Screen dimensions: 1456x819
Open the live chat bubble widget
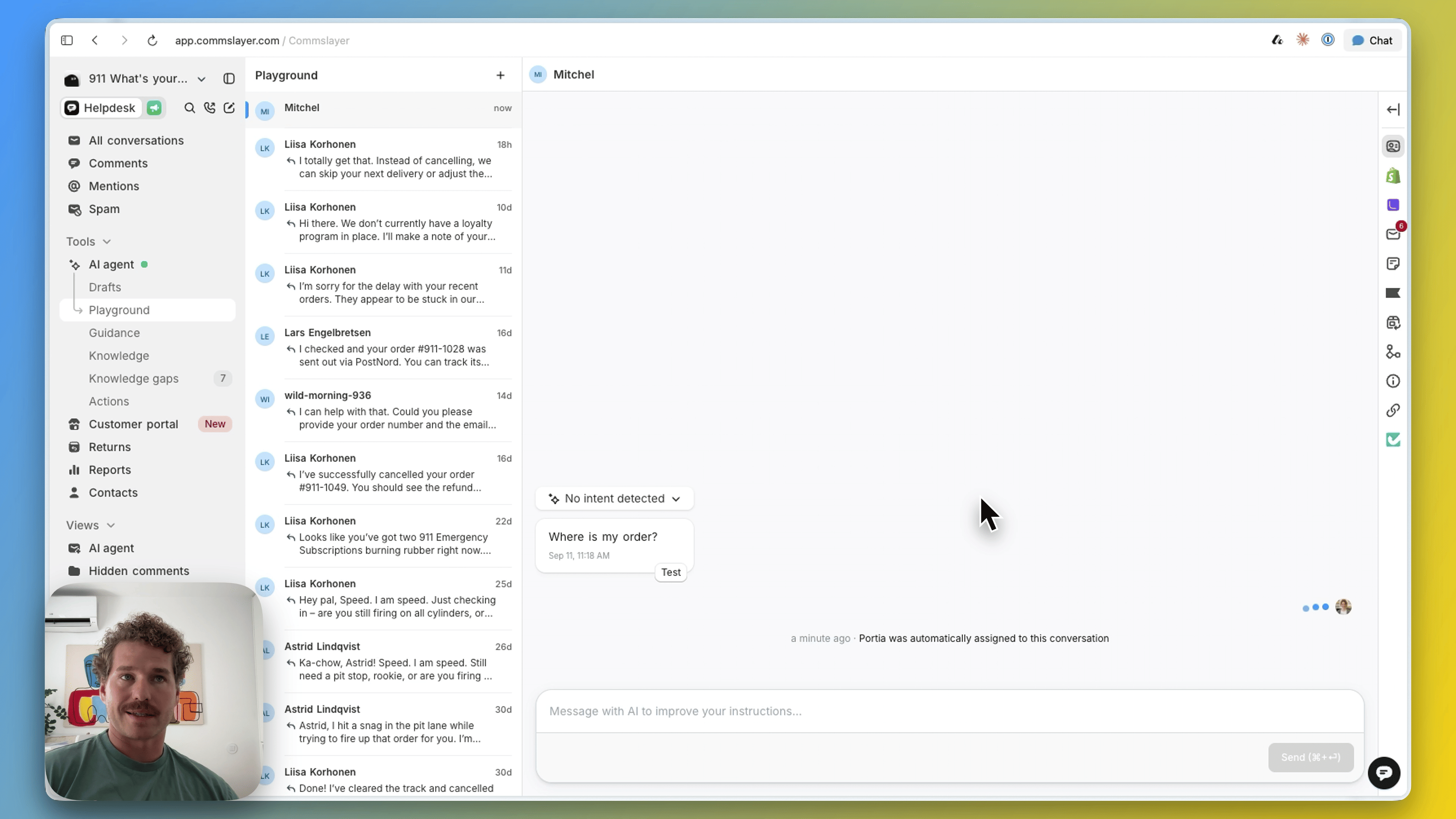(1384, 773)
